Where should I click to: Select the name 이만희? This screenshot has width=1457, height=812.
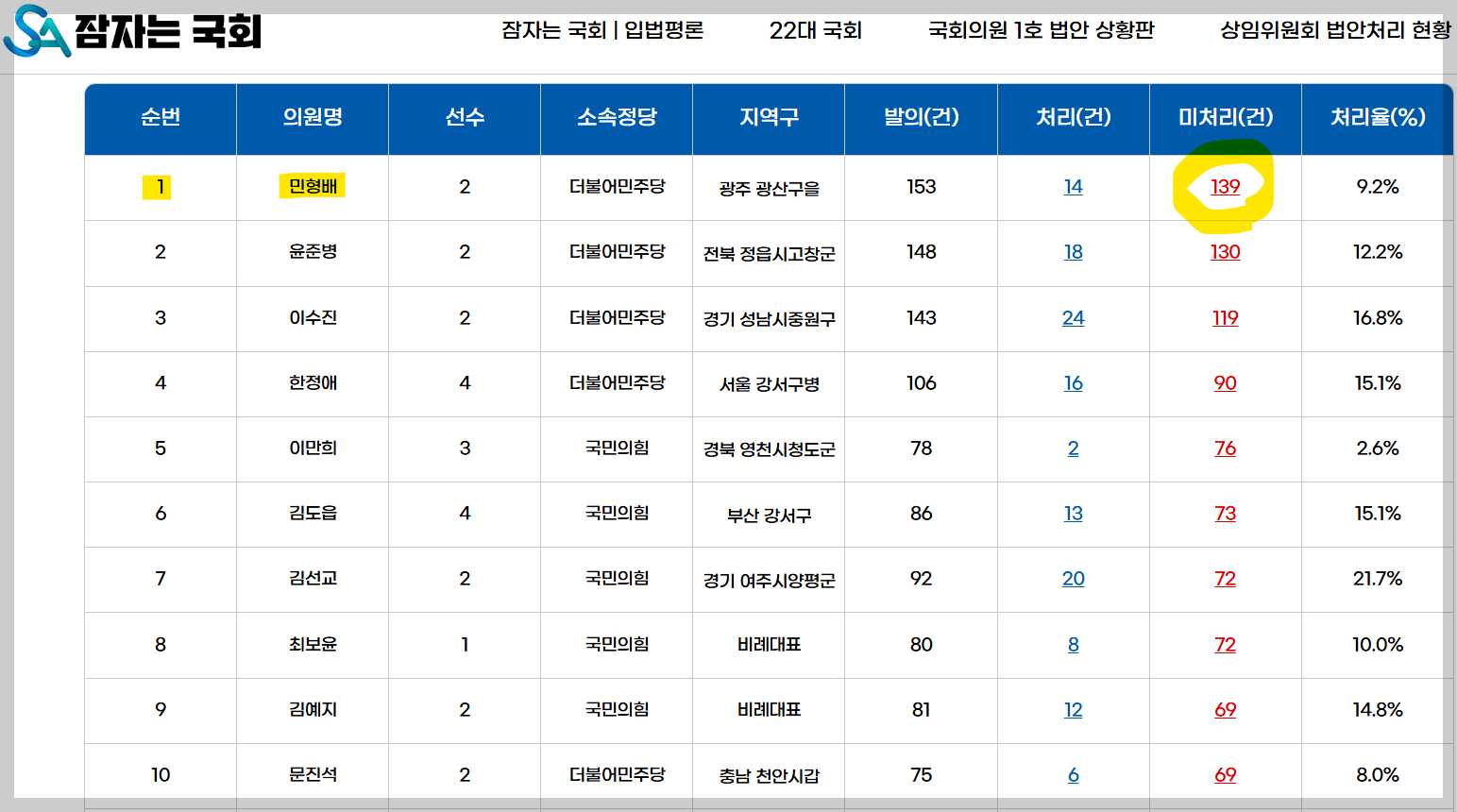tap(313, 448)
